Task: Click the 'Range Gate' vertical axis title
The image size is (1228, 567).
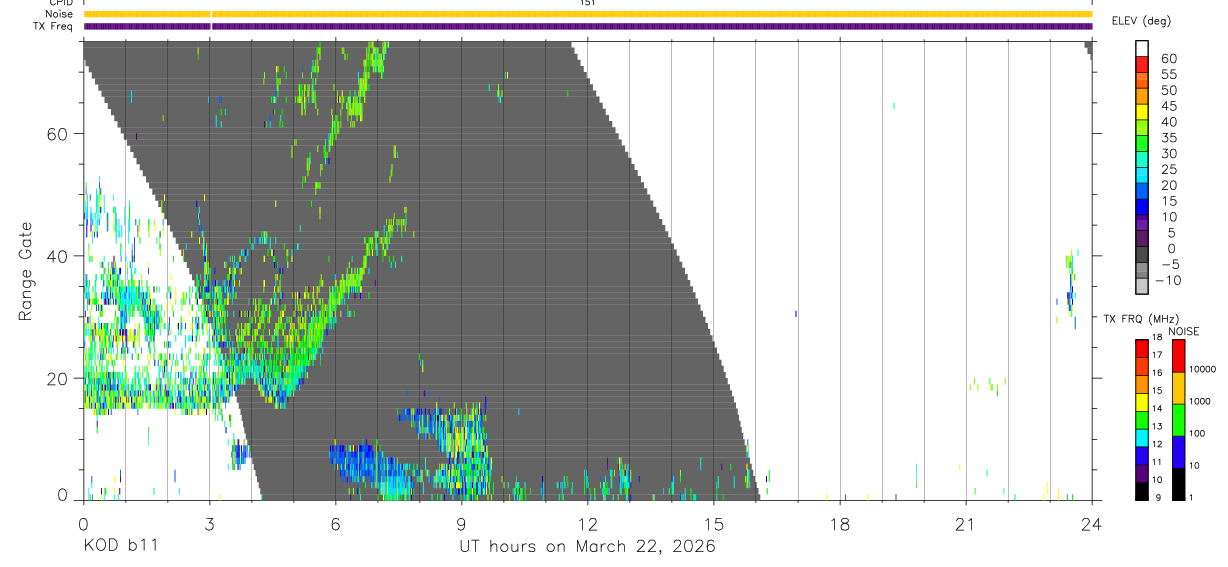Action: click(26, 272)
